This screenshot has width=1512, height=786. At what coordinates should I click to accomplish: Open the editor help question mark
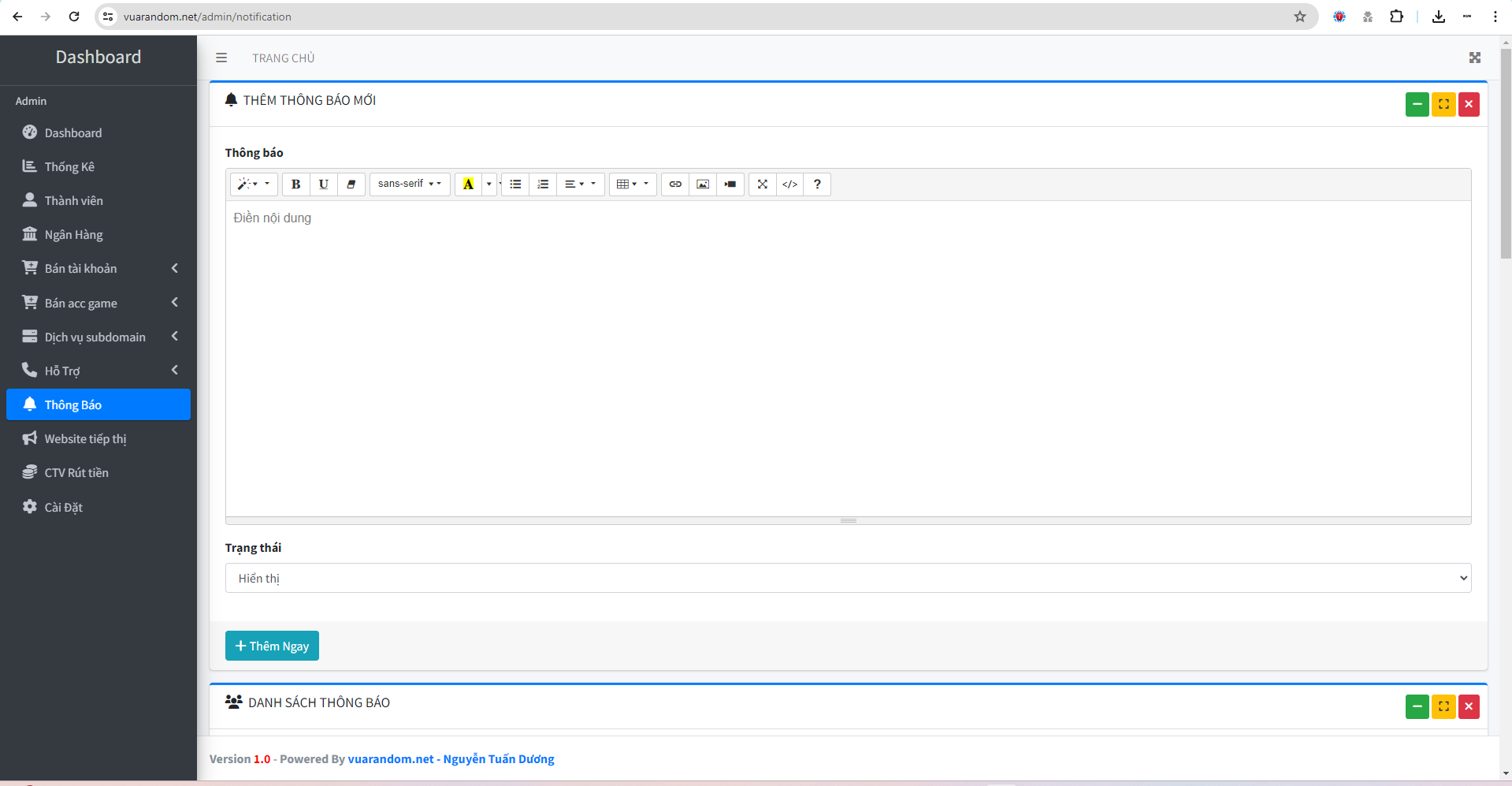click(817, 184)
